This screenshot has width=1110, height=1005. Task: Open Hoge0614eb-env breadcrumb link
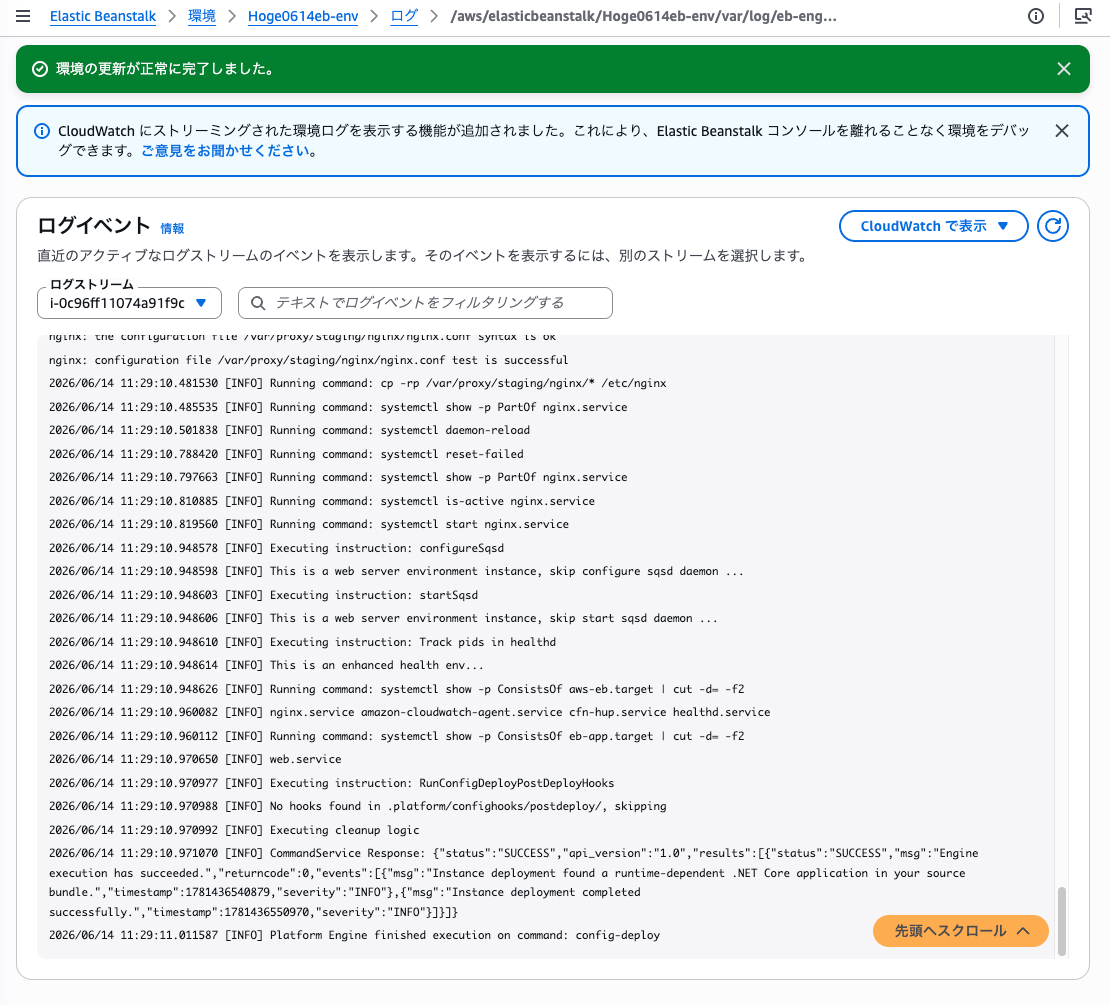point(303,16)
